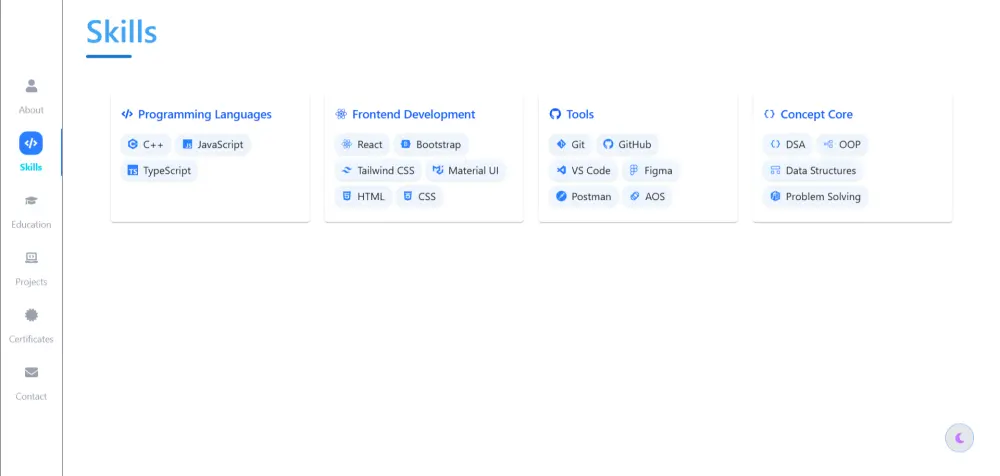Toggle dark mode with moon button
Image resolution: width=1000 pixels, height=476 pixels.
[959, 437]
